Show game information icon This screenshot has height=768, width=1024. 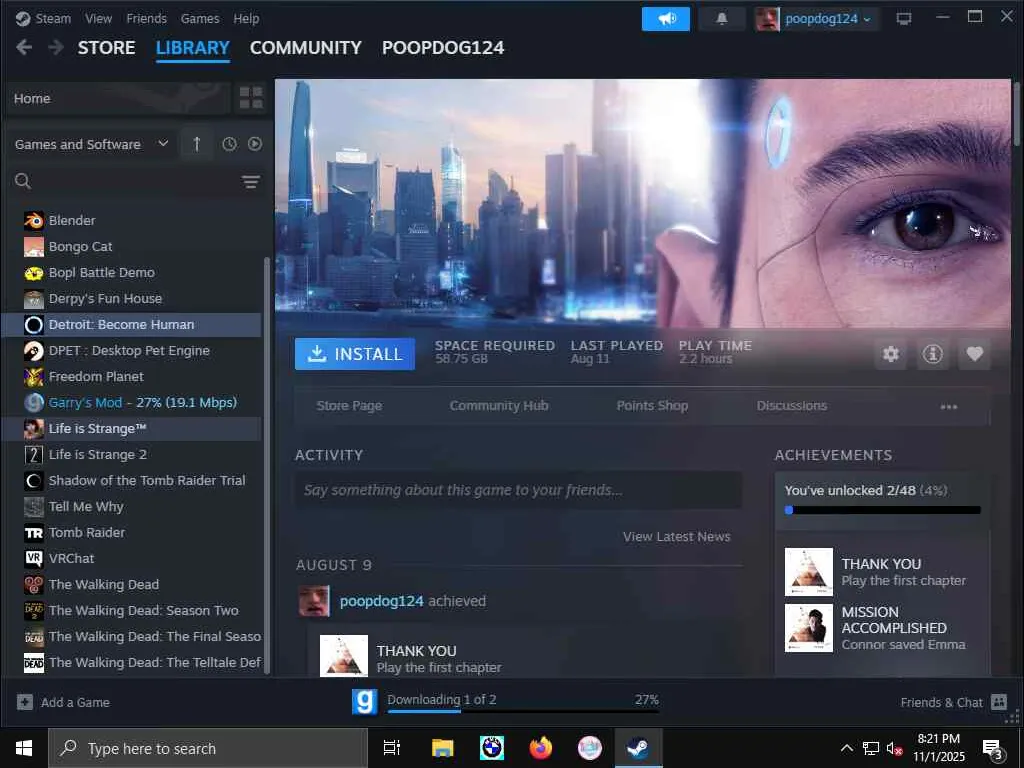click(x=932, y=354)
